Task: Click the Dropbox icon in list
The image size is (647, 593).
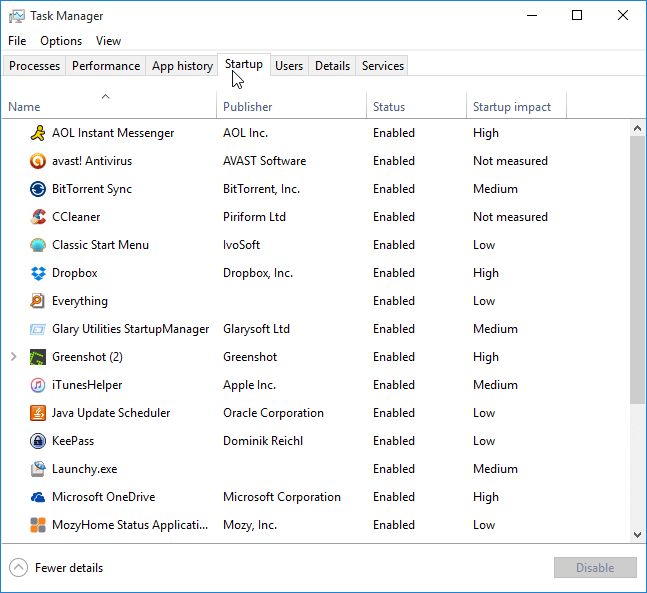Action: point(38,273)
